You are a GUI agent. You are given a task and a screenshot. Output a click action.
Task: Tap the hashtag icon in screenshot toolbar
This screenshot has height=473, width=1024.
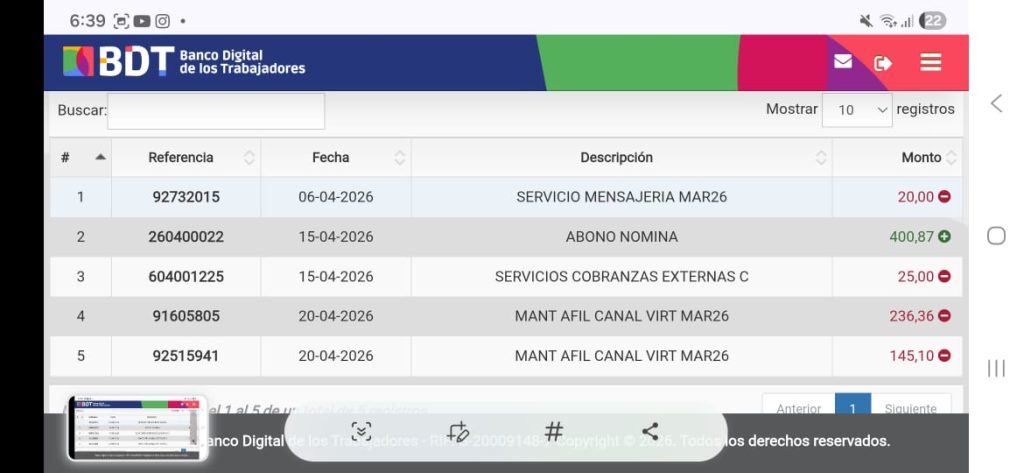[554, 432]
